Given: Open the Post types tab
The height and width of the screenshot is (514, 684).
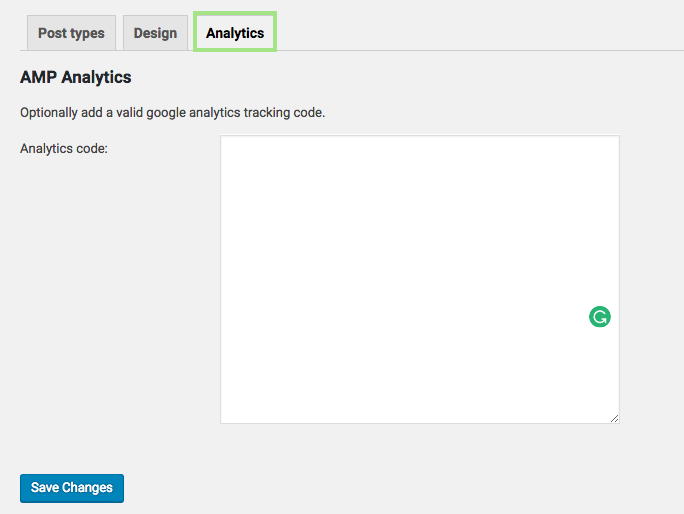Looking at the screenshot, I should [71, 33].
